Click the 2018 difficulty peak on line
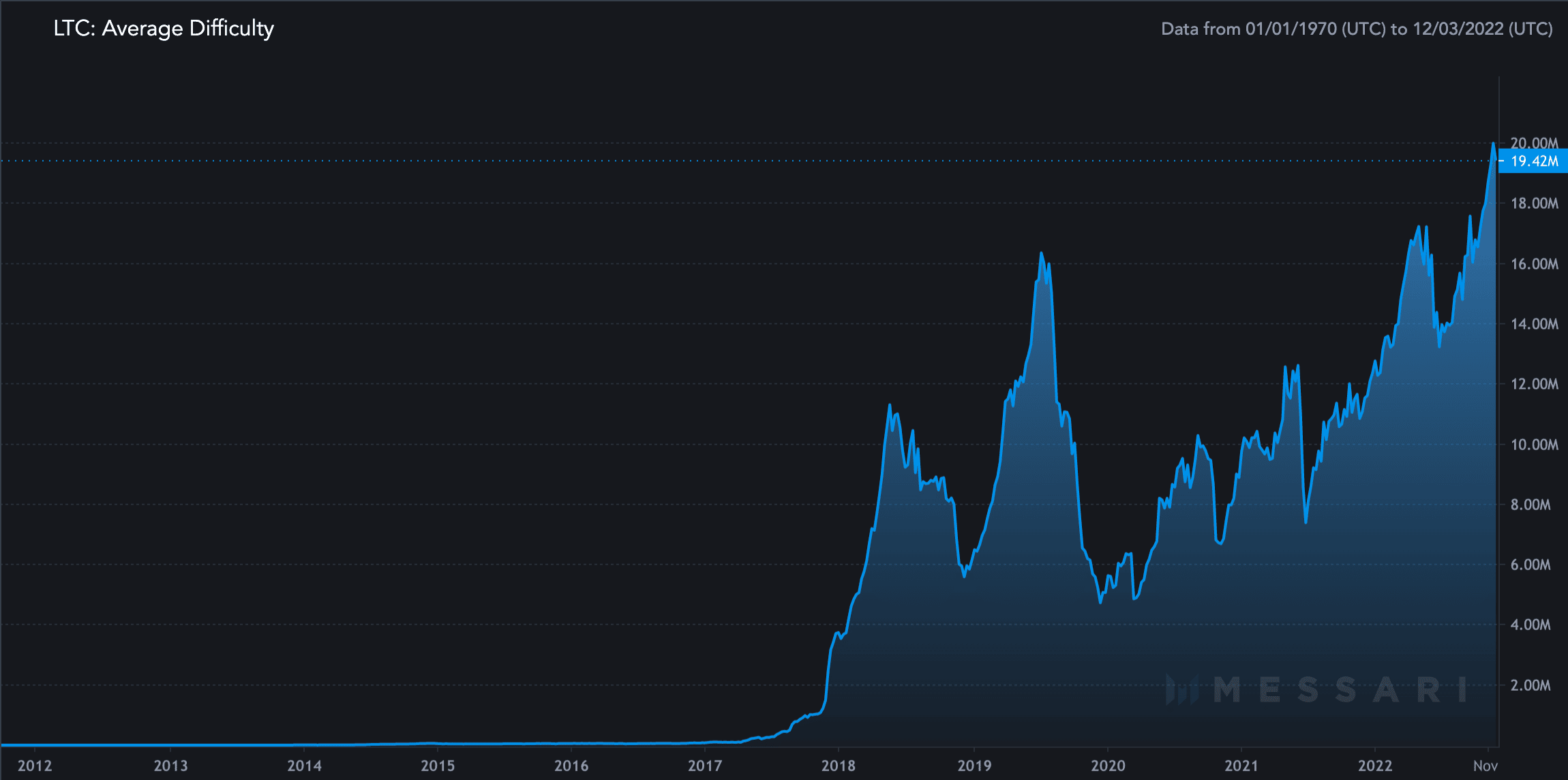This screenshot has width=1568, height=780. 890,406
